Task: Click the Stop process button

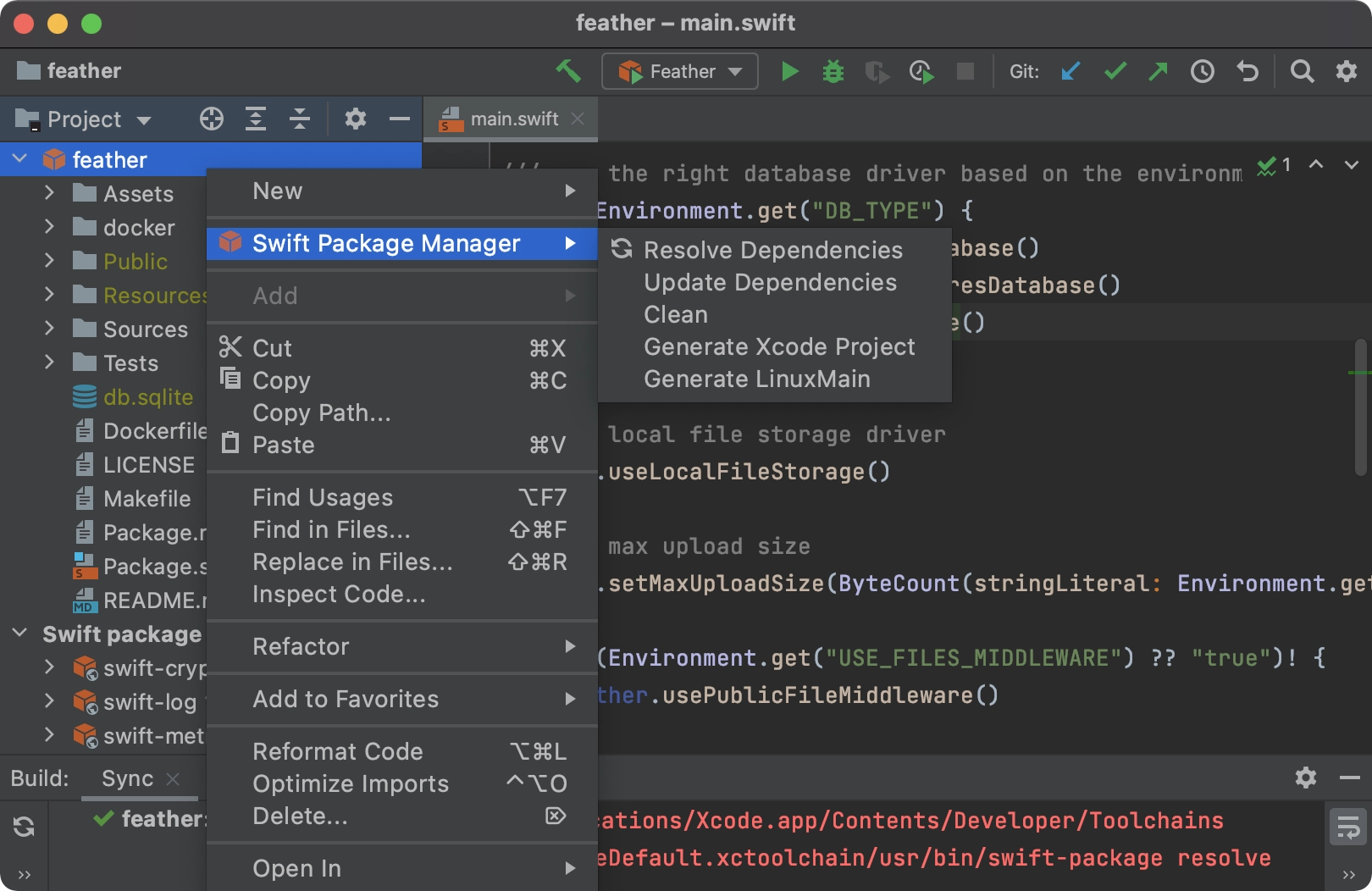Action: click(x=965, y=71)
